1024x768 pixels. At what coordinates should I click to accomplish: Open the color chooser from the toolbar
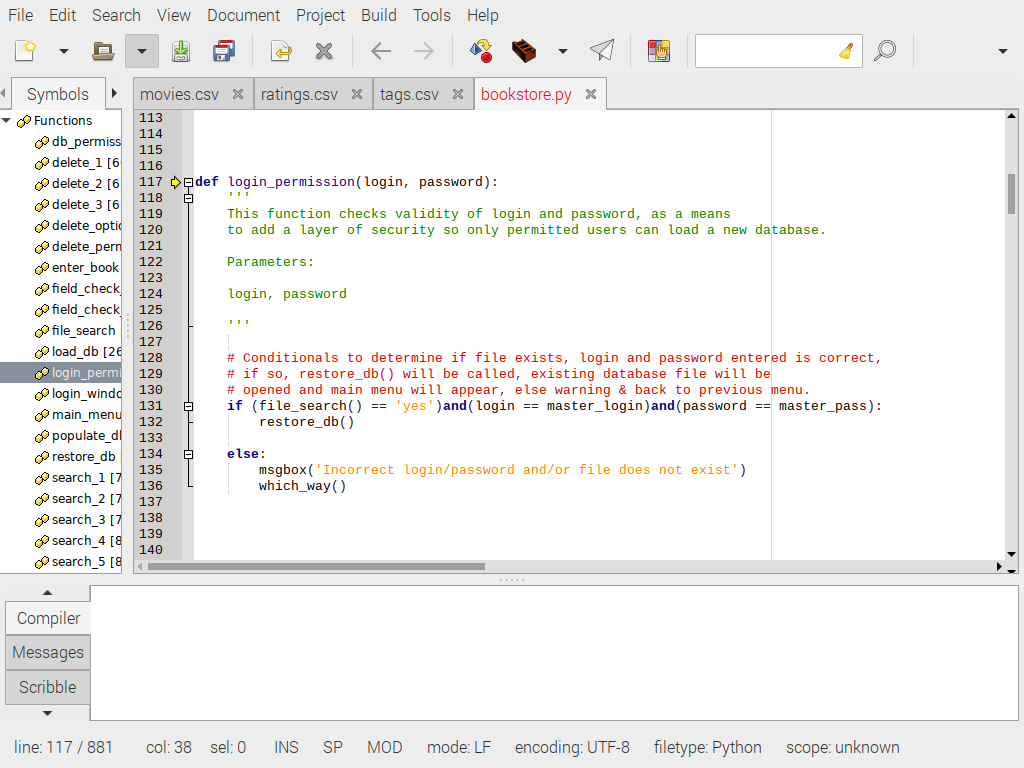658,50
